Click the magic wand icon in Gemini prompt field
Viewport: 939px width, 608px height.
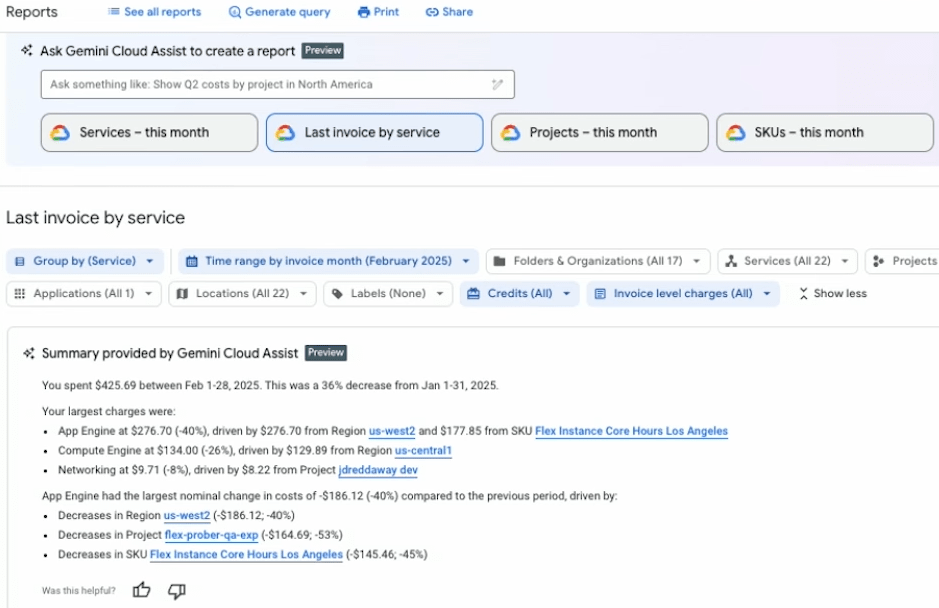click(x=497, y=84)
